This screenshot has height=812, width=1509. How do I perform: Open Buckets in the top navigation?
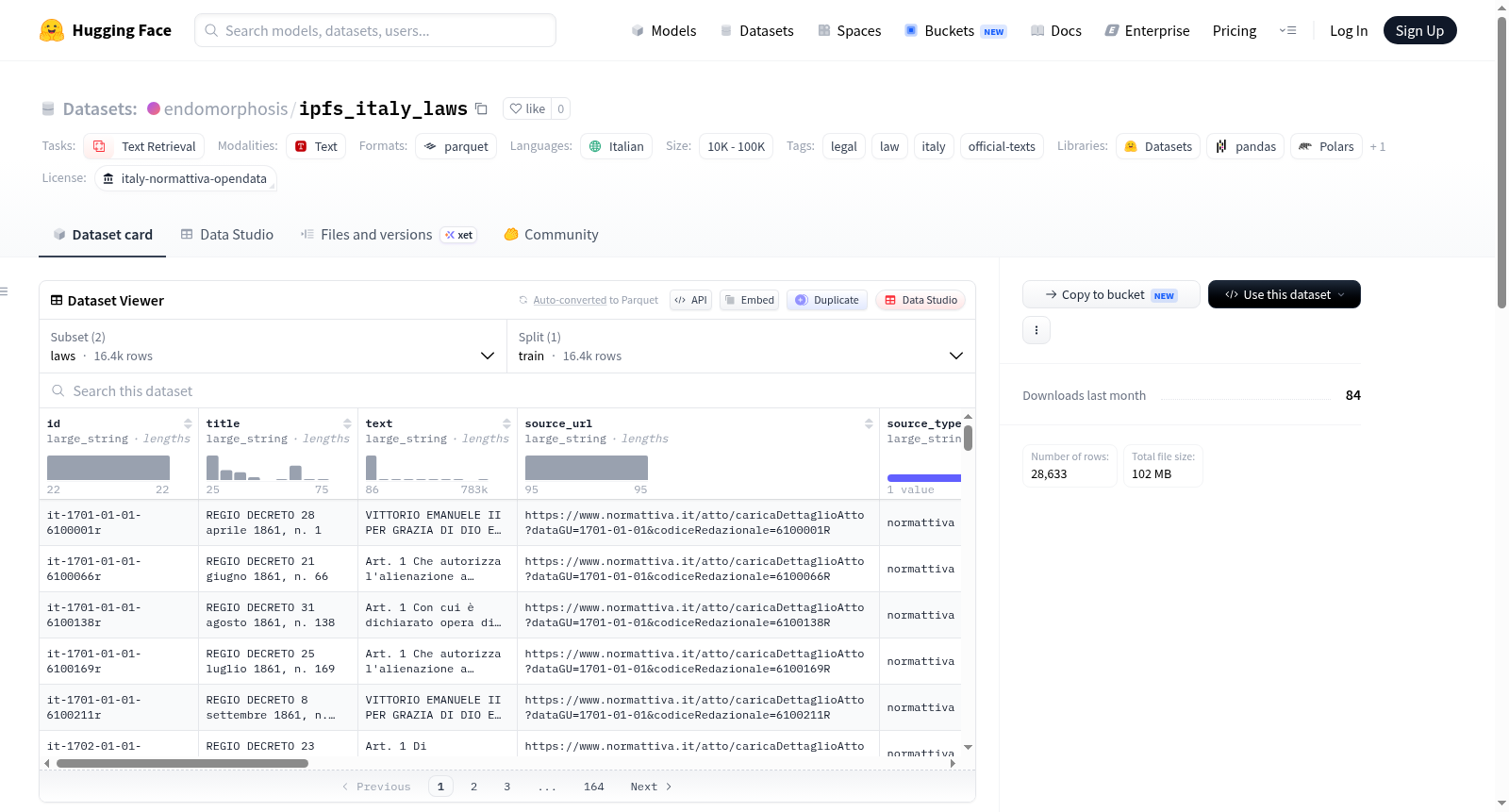click(955, 30)
